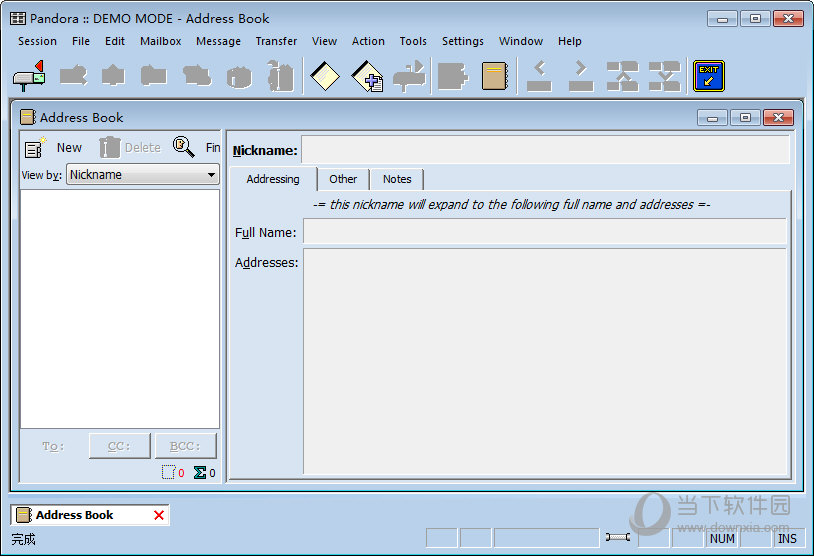
Task: Open the address book notebook toolbar icon
Action: 494,76
